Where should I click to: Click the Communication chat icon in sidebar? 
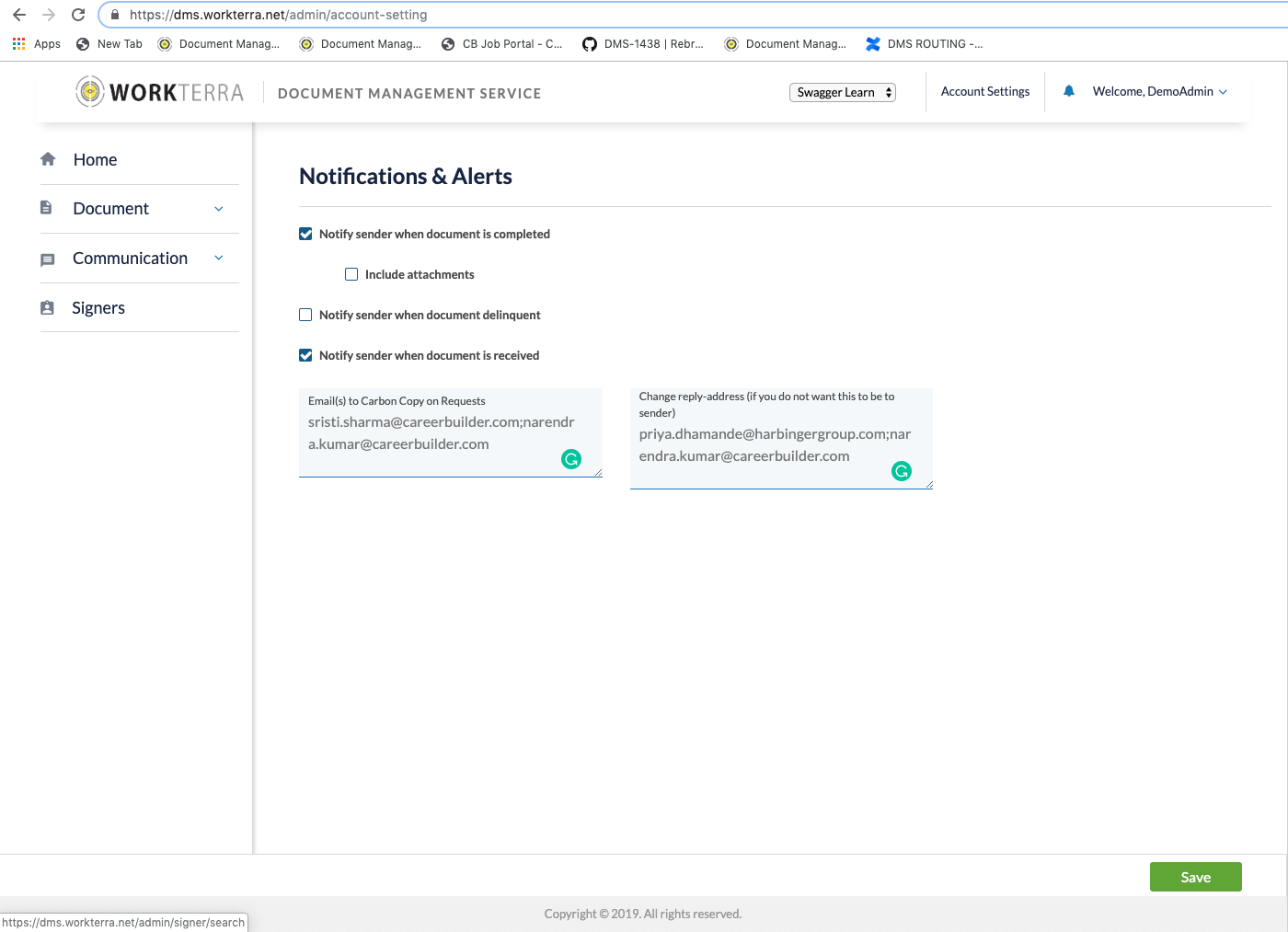click(48, 260)
